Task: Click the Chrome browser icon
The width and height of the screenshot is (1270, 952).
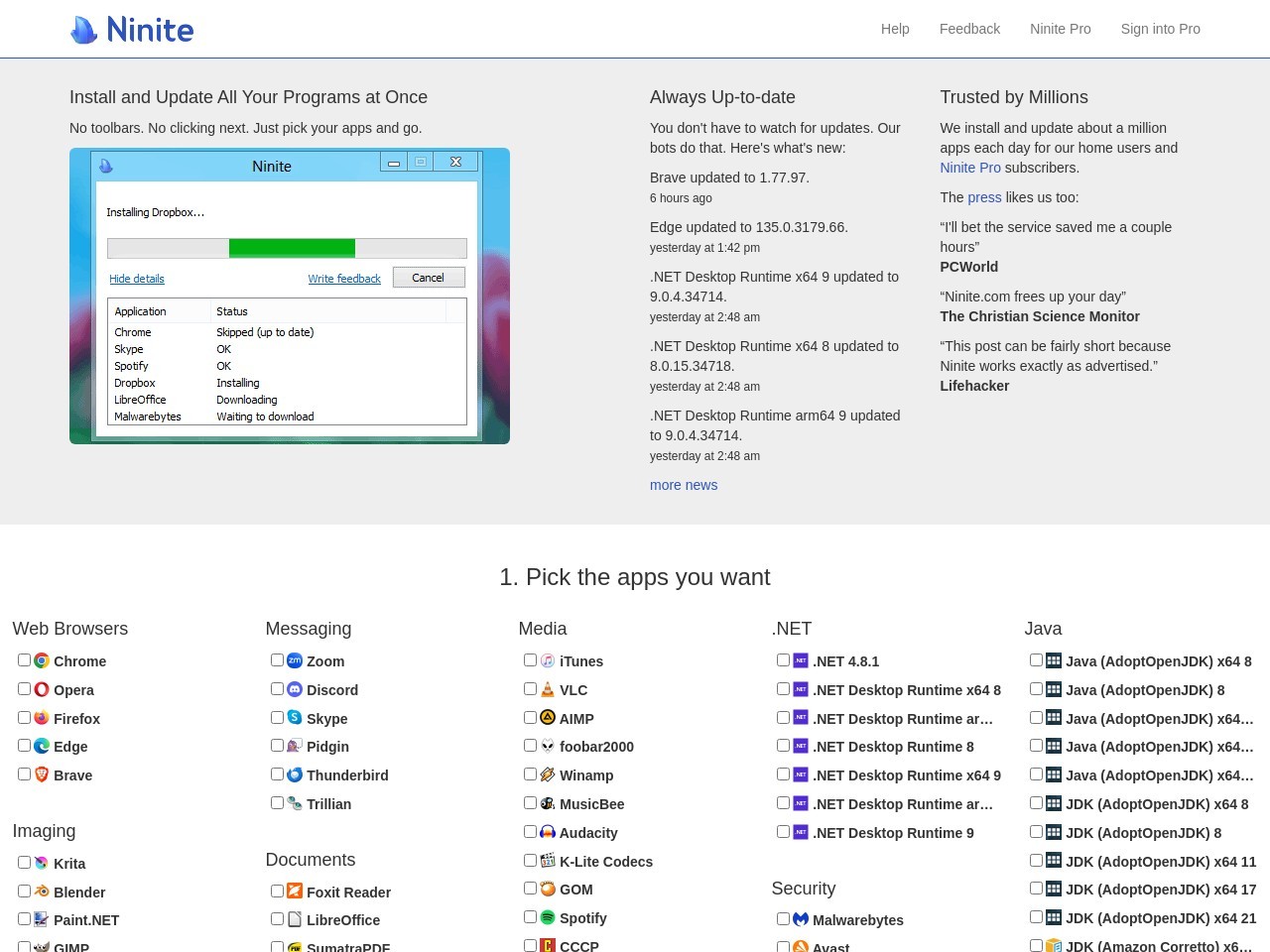Action: 42,660
